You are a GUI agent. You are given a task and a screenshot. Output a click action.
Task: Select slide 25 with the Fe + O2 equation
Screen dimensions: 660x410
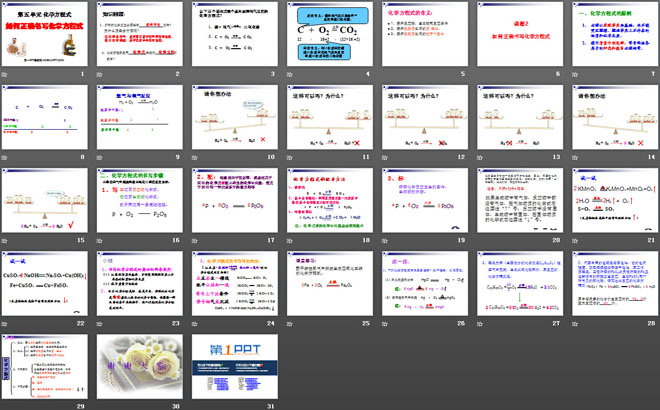330,284
